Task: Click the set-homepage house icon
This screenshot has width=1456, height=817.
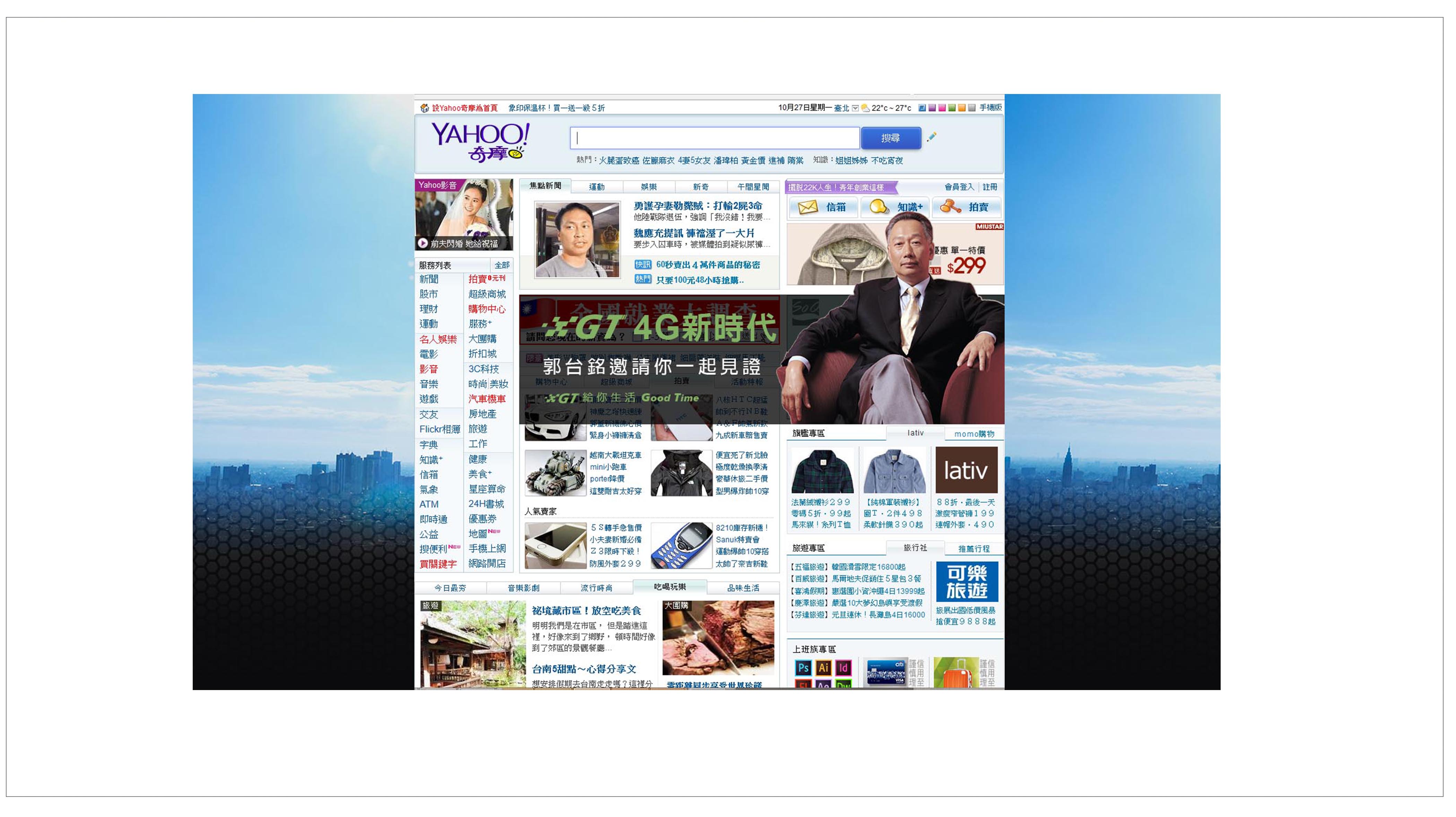Action: [425, 108]
